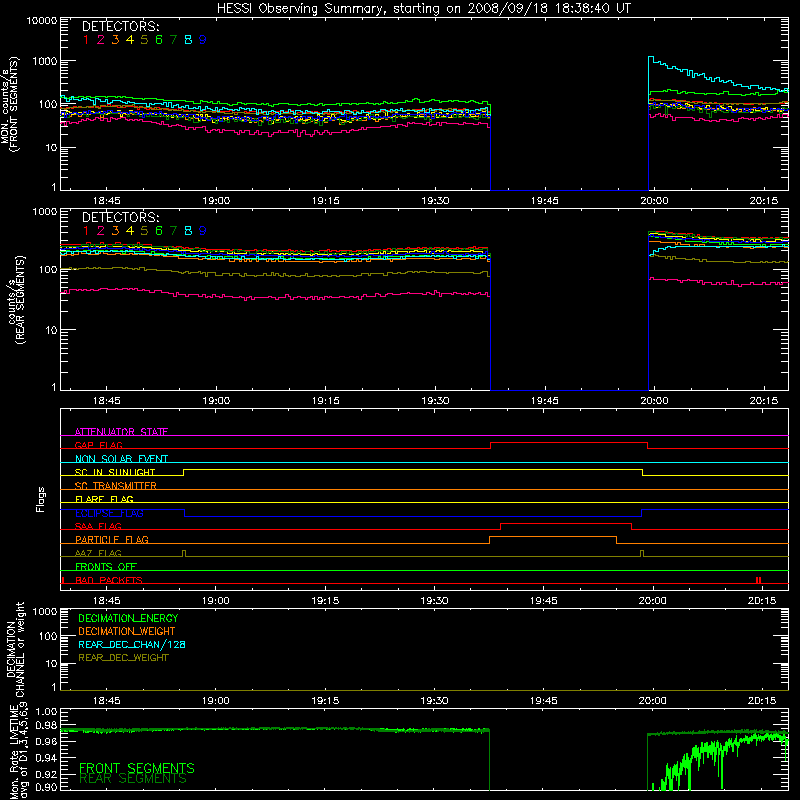Image resolution: width=800 pixels, height=800 pixels.
Task: Click the SC_IN_SUNLIGHT flag label
Action: [115, 472]
